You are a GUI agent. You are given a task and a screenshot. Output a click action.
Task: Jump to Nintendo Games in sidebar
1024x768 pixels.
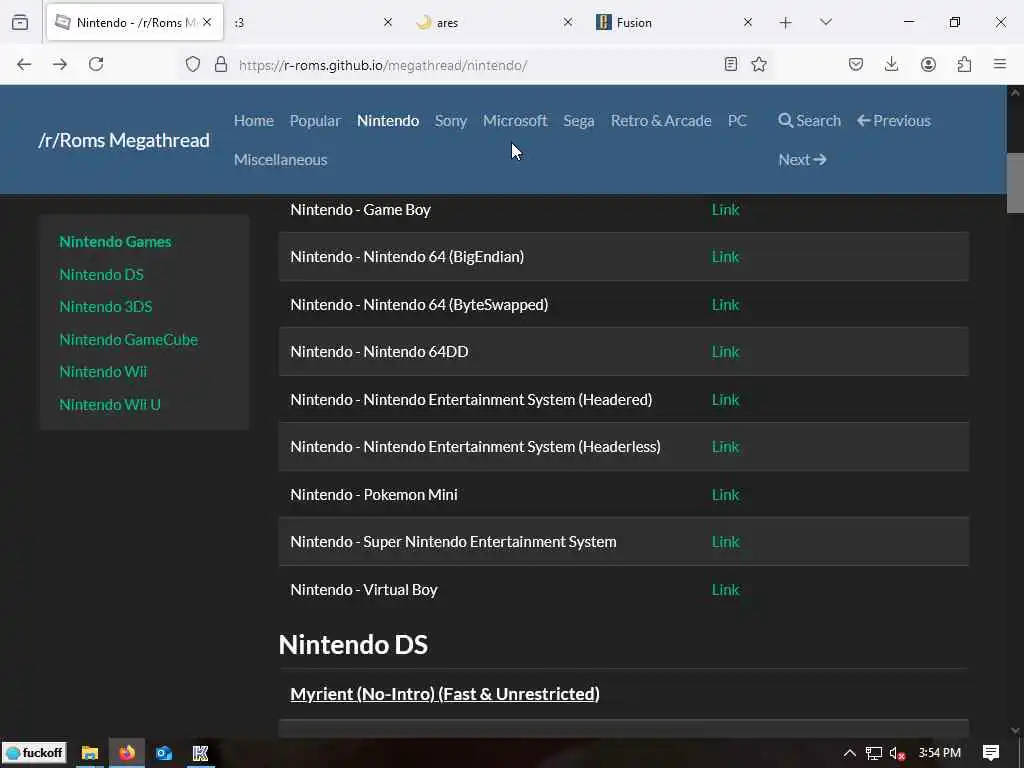pyautogui.click(x=115, y=242)
